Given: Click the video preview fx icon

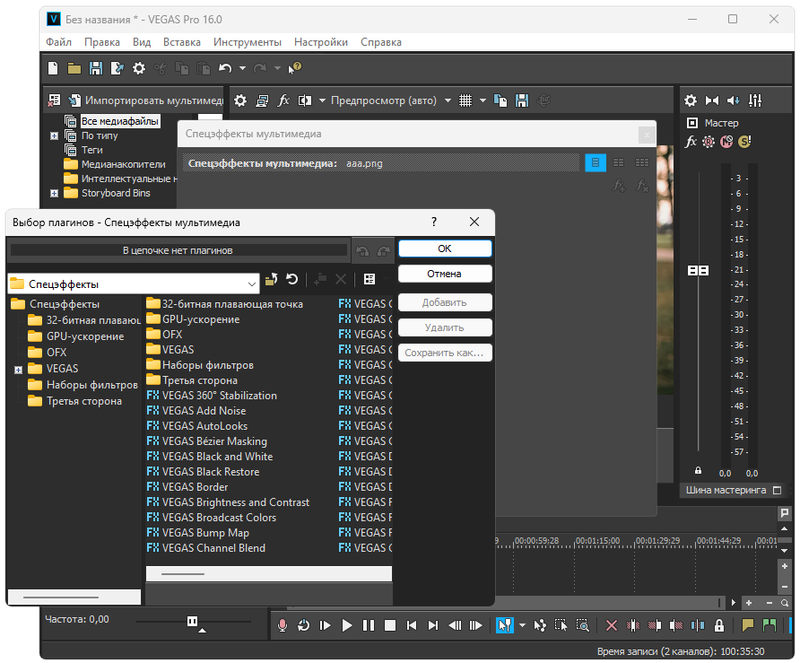Looking at the screenshot, I should point(283,100).
